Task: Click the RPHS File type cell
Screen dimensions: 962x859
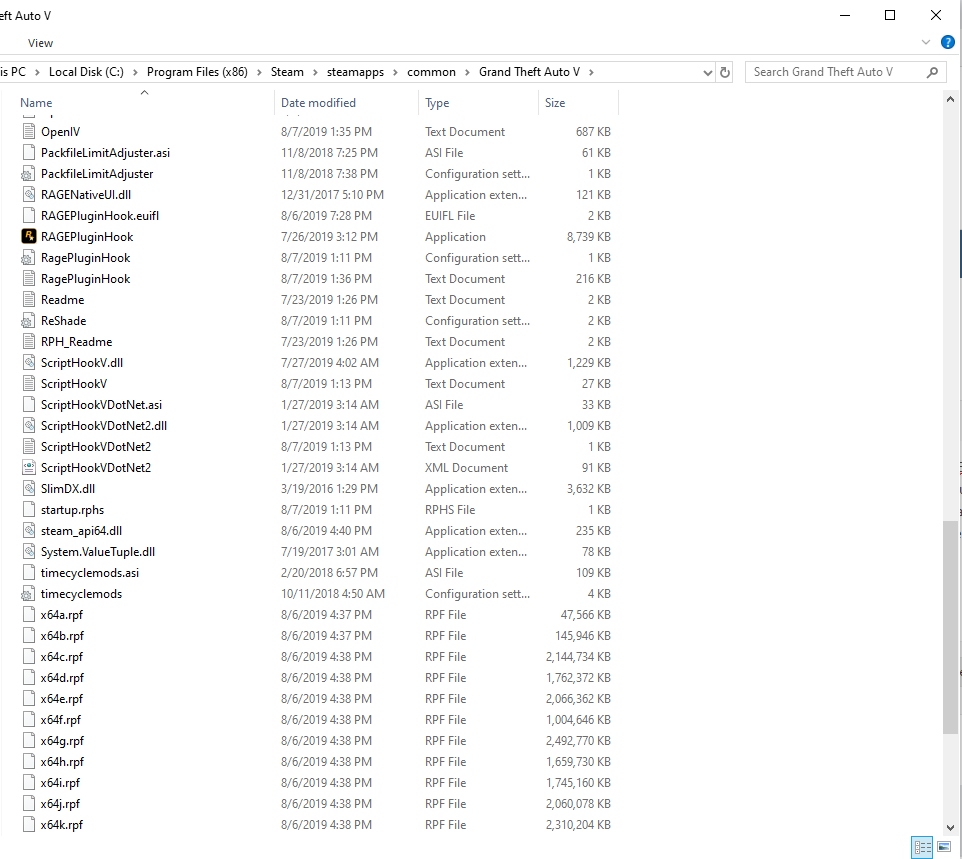Action: (450, 509)
